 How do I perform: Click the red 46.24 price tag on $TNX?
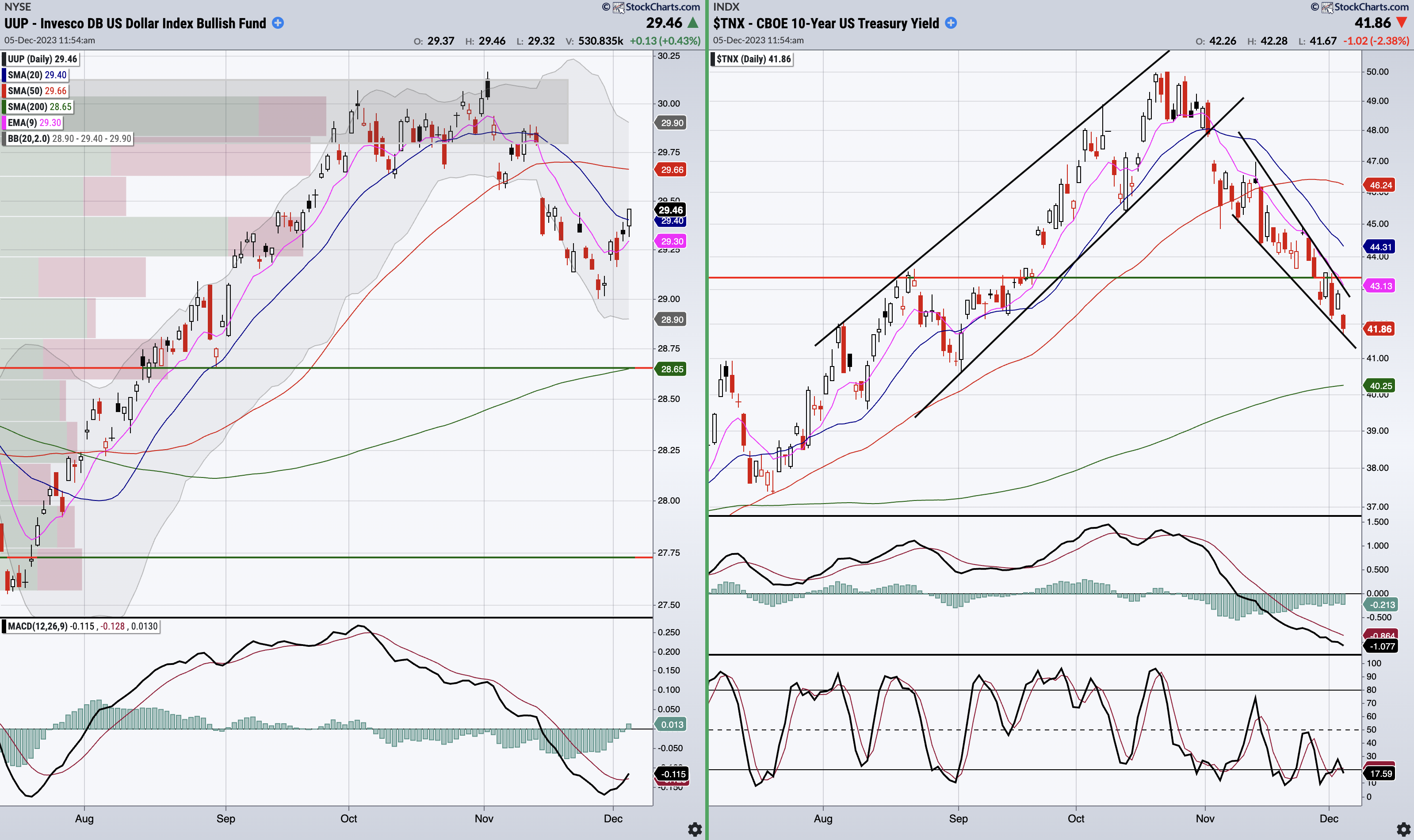click(x=1380, y=185)
